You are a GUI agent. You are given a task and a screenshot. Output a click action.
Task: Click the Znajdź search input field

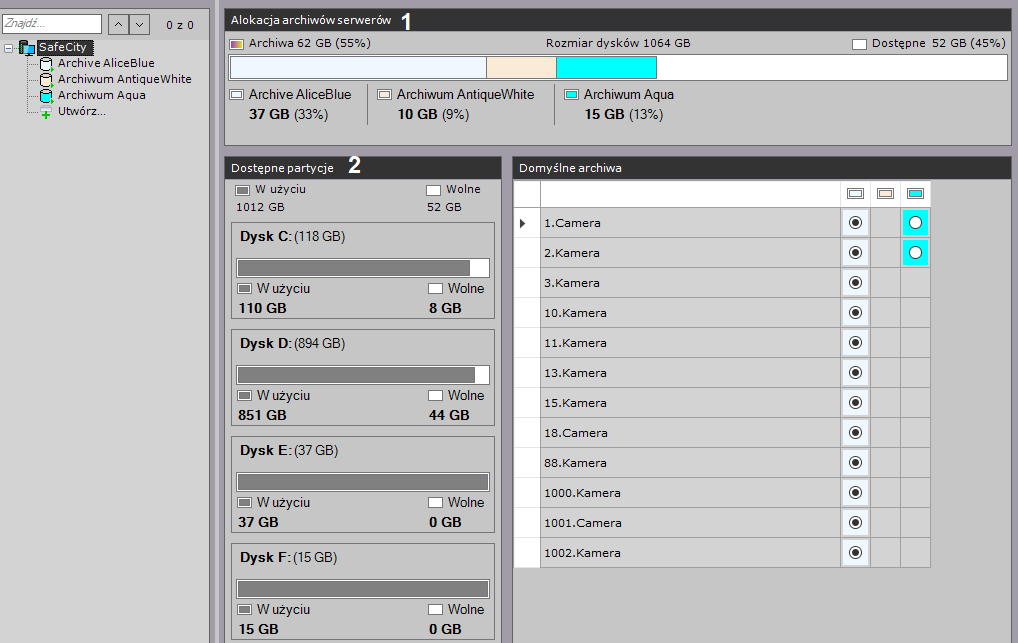coord(52,23)
